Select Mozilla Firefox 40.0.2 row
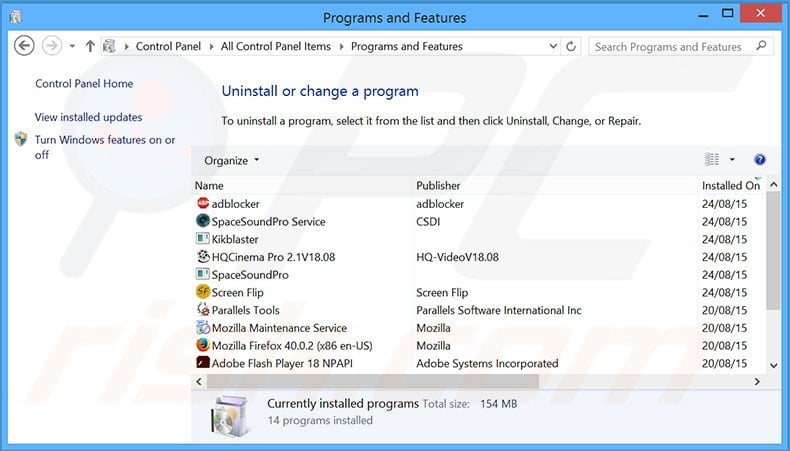Viewport: 790px width, 451px height. pos(479,345)
